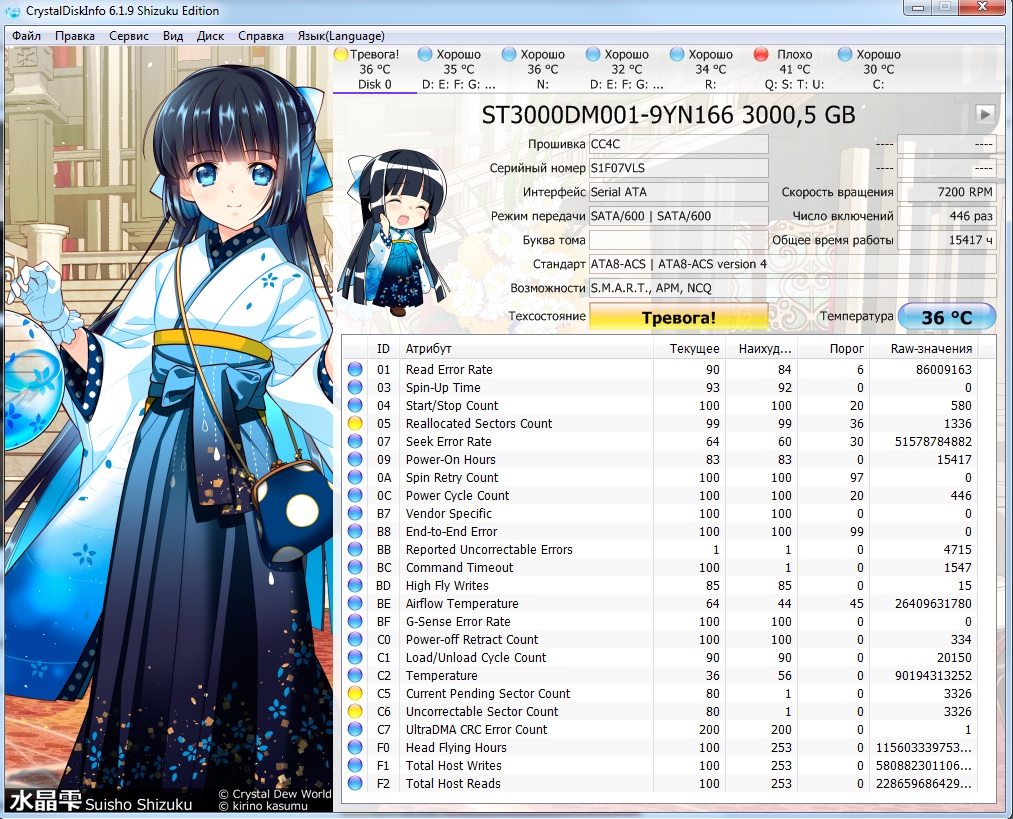The image size is (1013, 819).
Task: Click the Тревога! health status button
Action: tap(678, 317)
